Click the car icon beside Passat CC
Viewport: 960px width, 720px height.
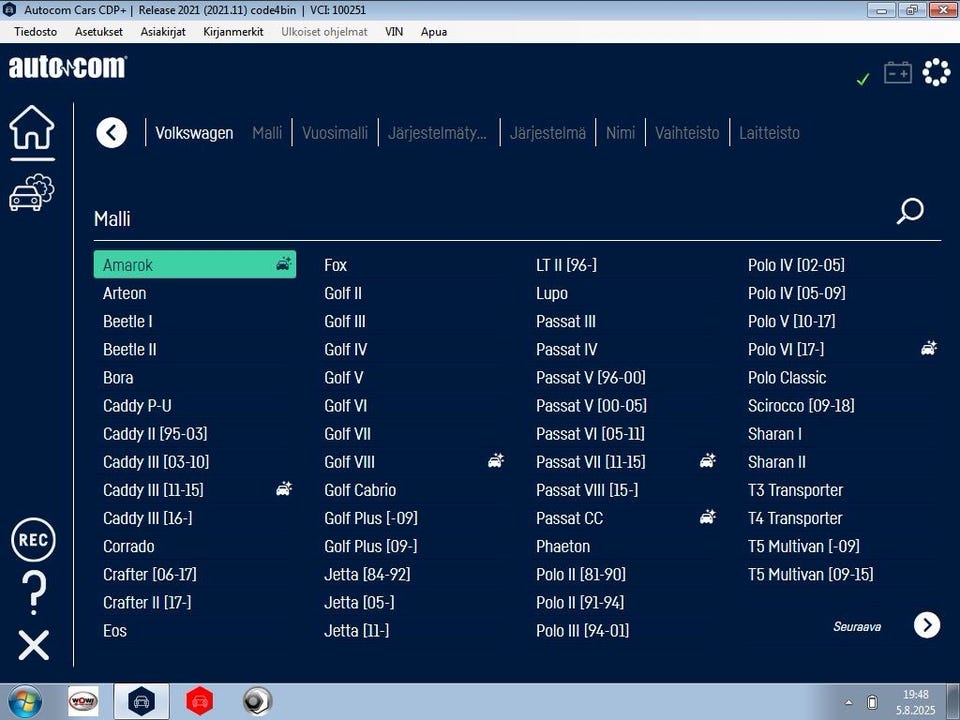pos(707,517)
